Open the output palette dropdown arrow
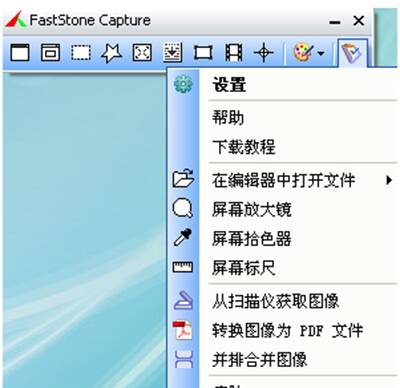Screen dimensions: 400x388 [321, 53]
